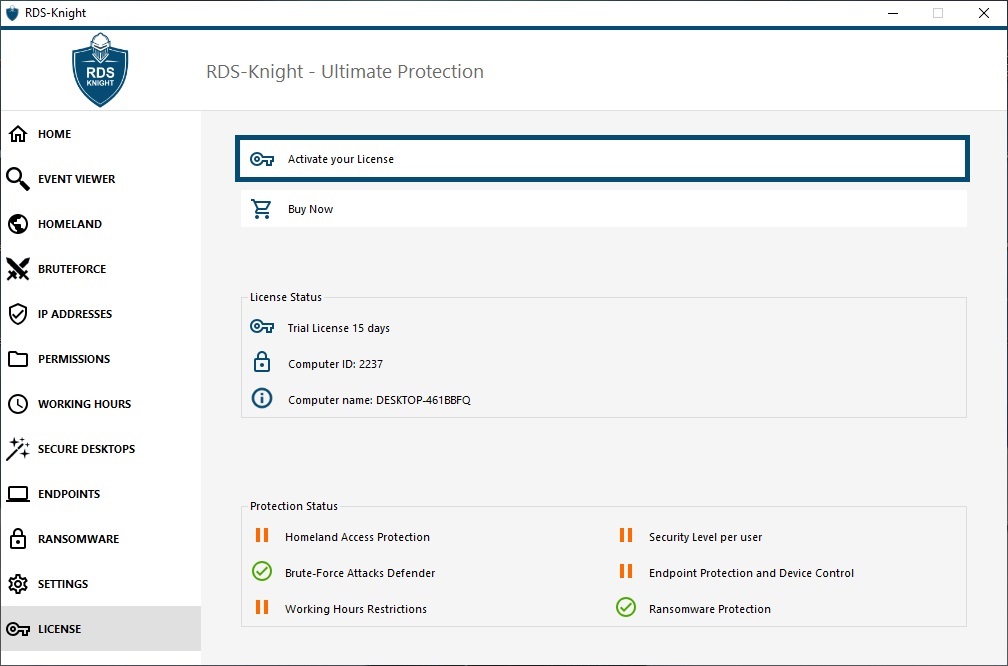Screen dimensions: 1008x666
Task: Click the Computer ID: 2237 text
Action: [336, 364]
